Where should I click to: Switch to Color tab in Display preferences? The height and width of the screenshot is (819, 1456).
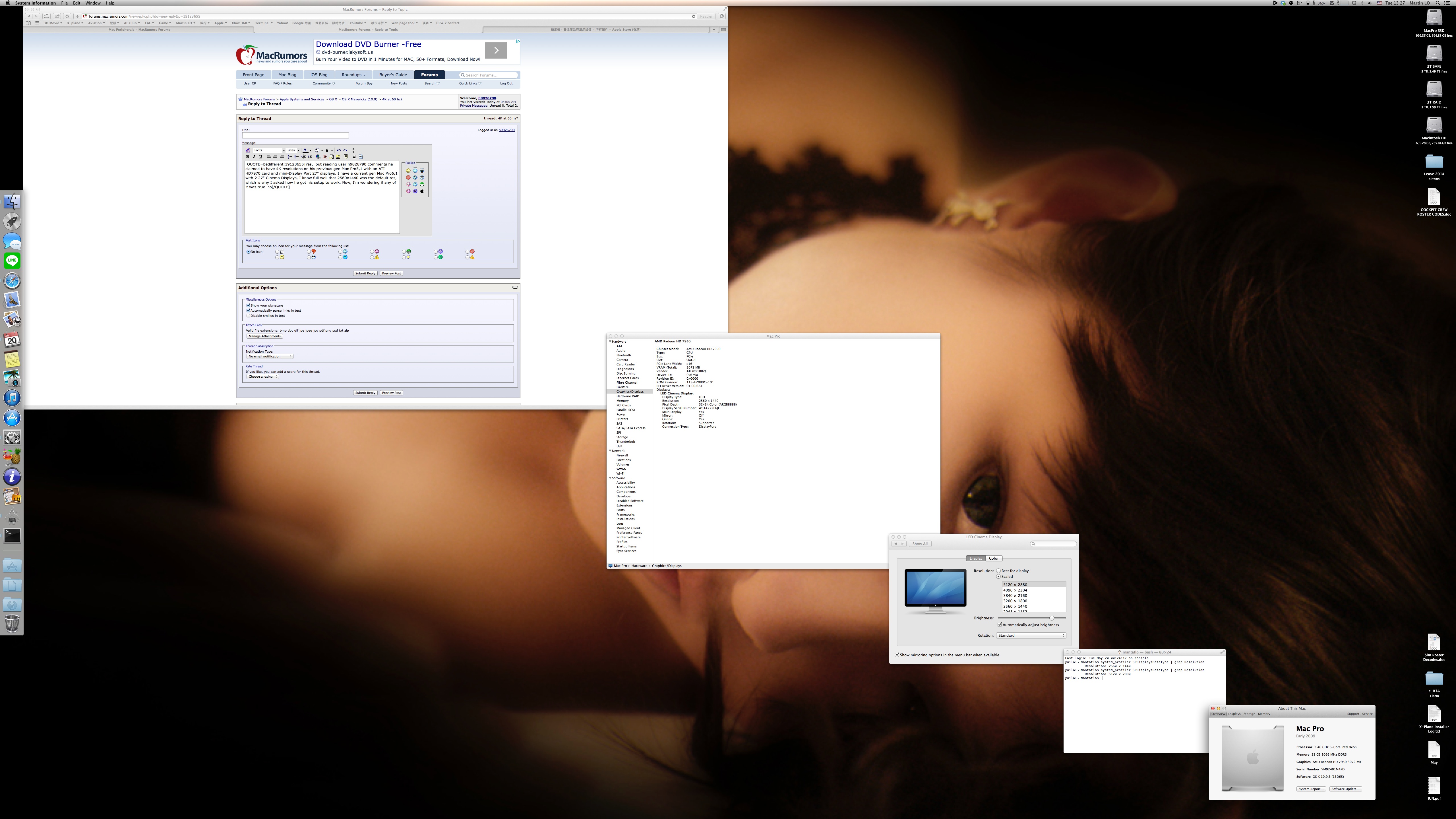[994, 559]
